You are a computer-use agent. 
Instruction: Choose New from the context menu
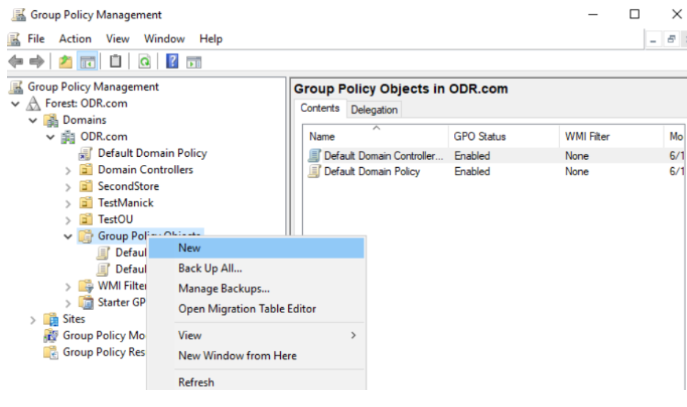pos(256,248)
